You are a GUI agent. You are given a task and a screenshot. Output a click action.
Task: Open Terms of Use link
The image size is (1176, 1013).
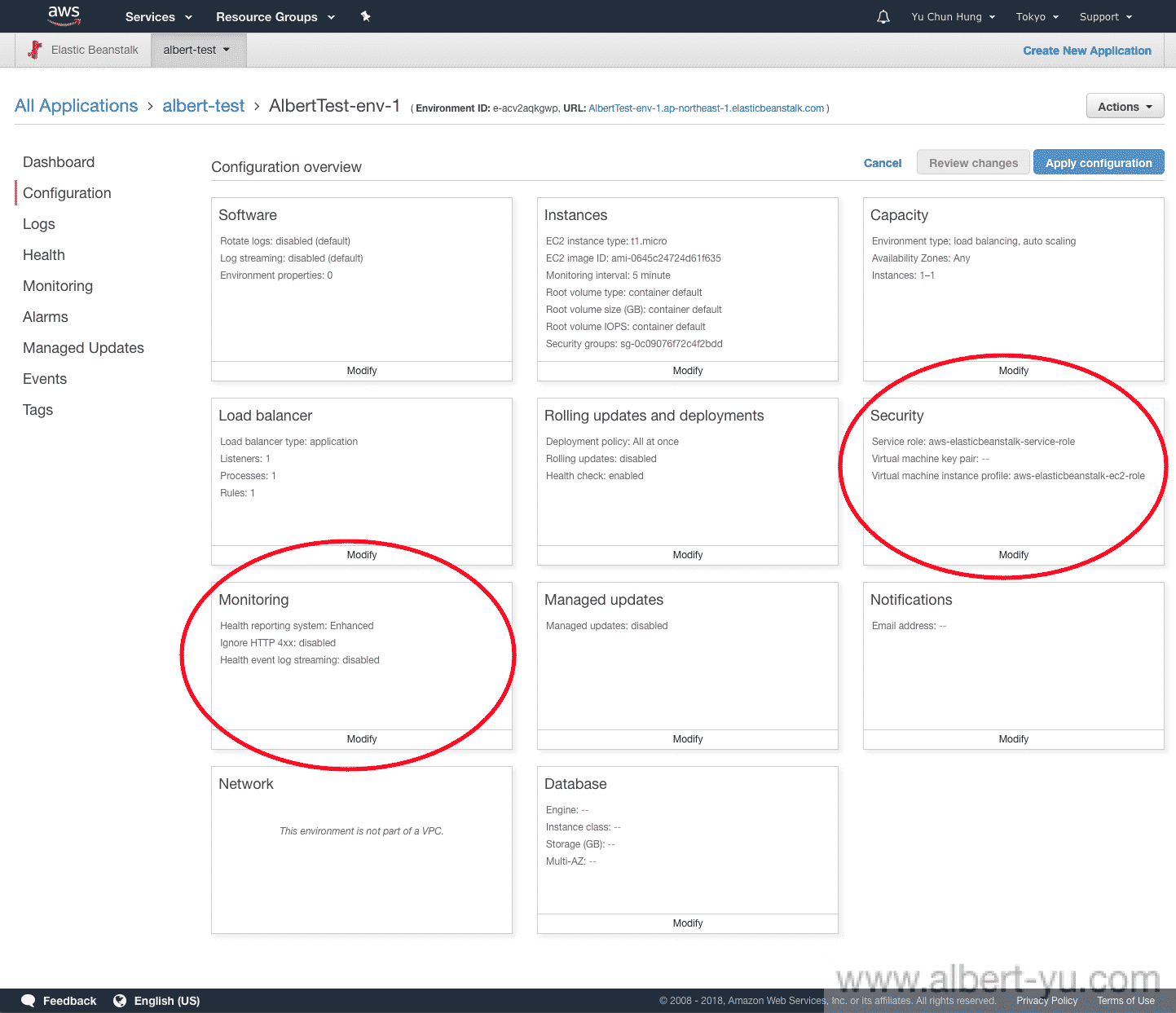pyautogui.click(x=1125, y=1001)
